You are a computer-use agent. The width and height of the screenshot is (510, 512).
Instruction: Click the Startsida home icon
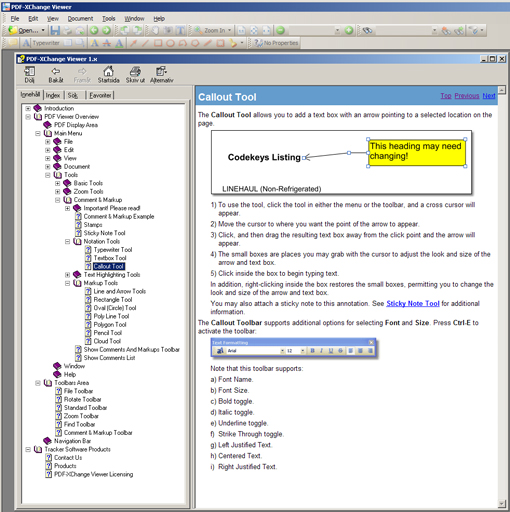[108, 74]
